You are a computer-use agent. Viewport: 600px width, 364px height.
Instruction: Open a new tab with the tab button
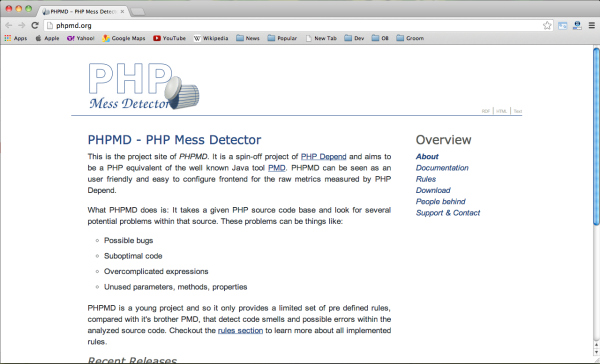(138, 12)
